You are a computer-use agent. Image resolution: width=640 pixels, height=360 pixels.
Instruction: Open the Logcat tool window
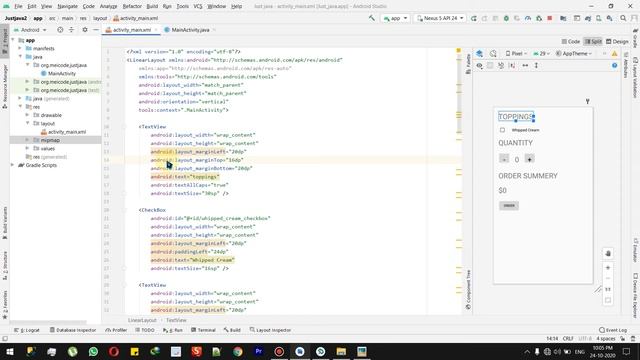pyautogui.click(x=27, y=330)
